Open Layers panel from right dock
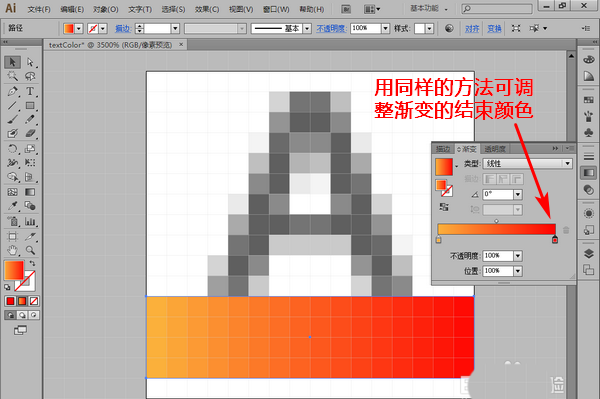The width and height of the screenshot is (600, 399). [x=589, y=253]
